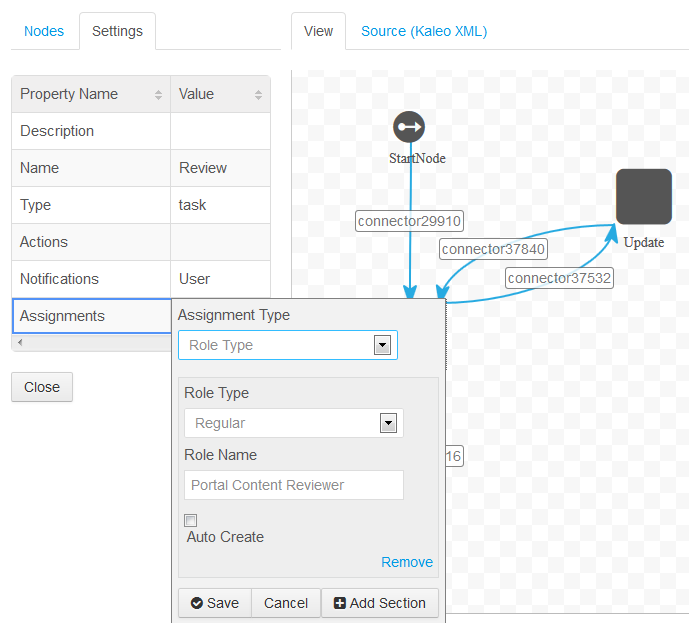Image resolution: width=689 pixels, height=623 pixels.
Task: Click the Notifications property cell
Action: point(91,279)
